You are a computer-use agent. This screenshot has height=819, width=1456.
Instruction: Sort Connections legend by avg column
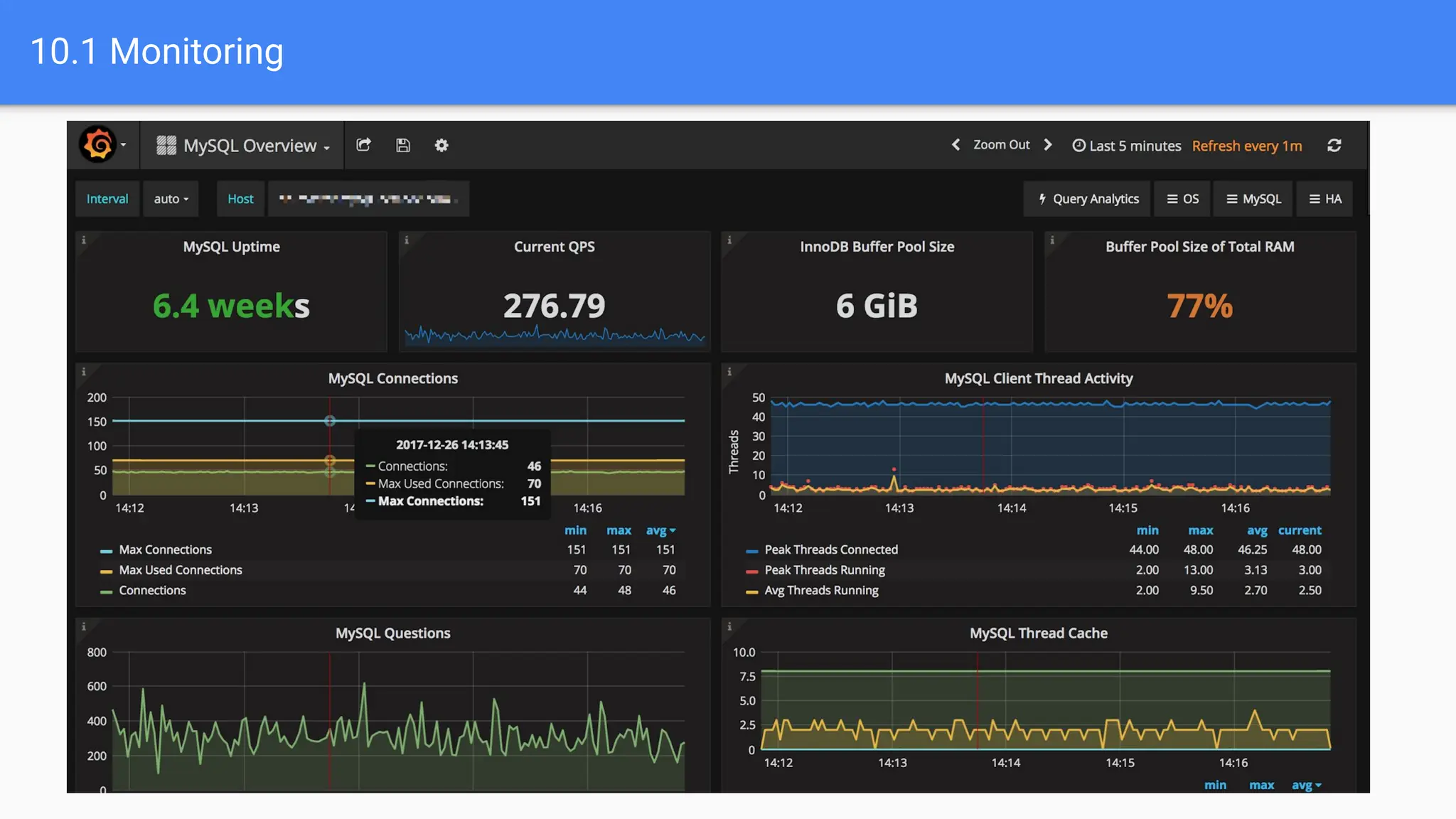coord(660,530)
